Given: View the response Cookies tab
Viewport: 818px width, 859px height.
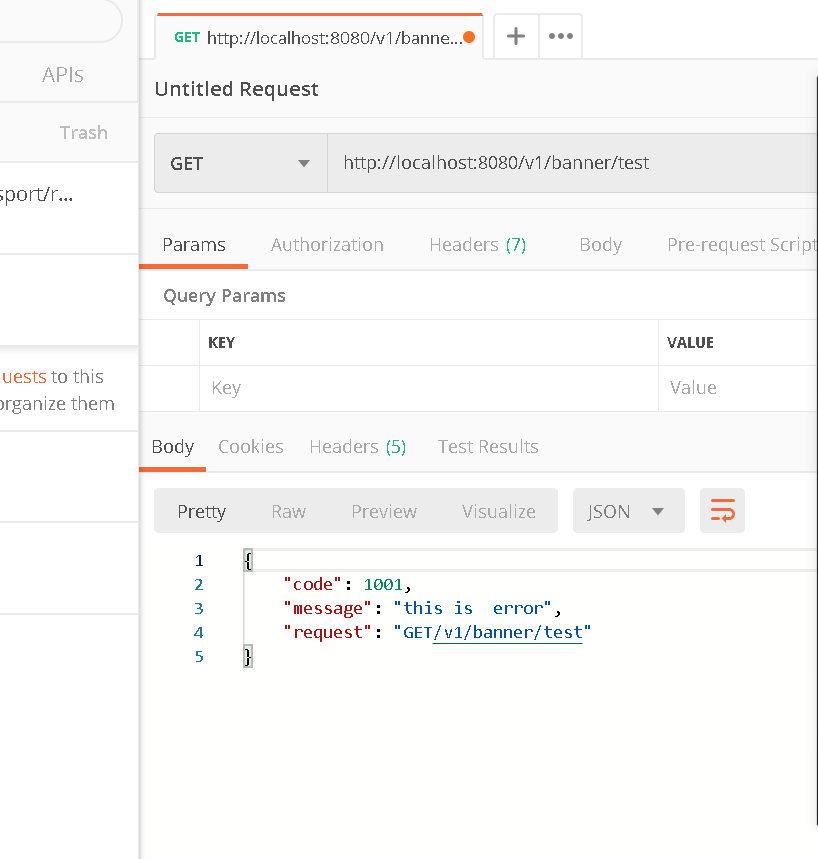Looking at the screenshot, I should click(251, 447).
